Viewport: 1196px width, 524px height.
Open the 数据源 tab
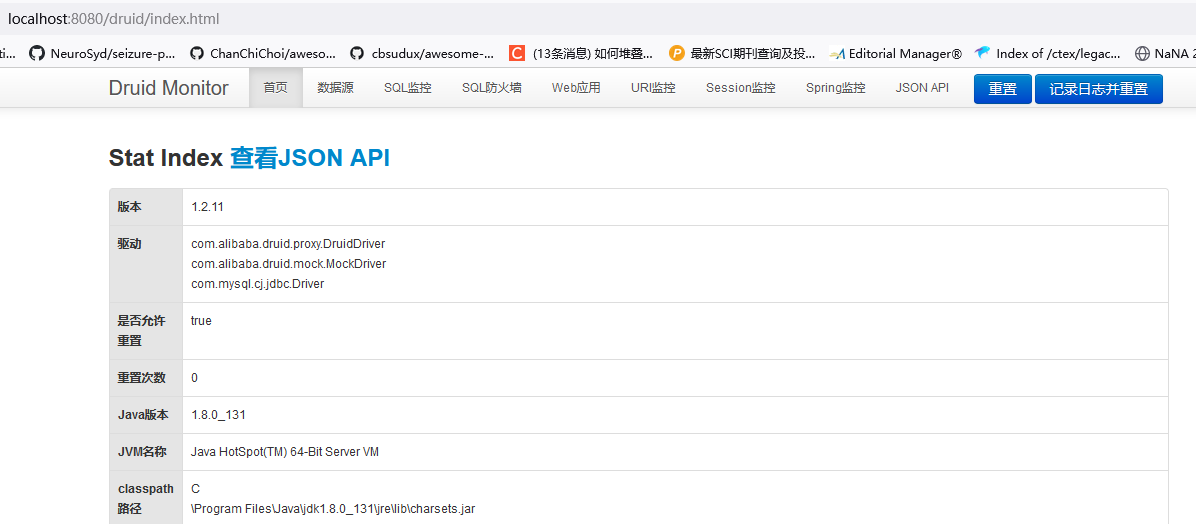[335, 88]
